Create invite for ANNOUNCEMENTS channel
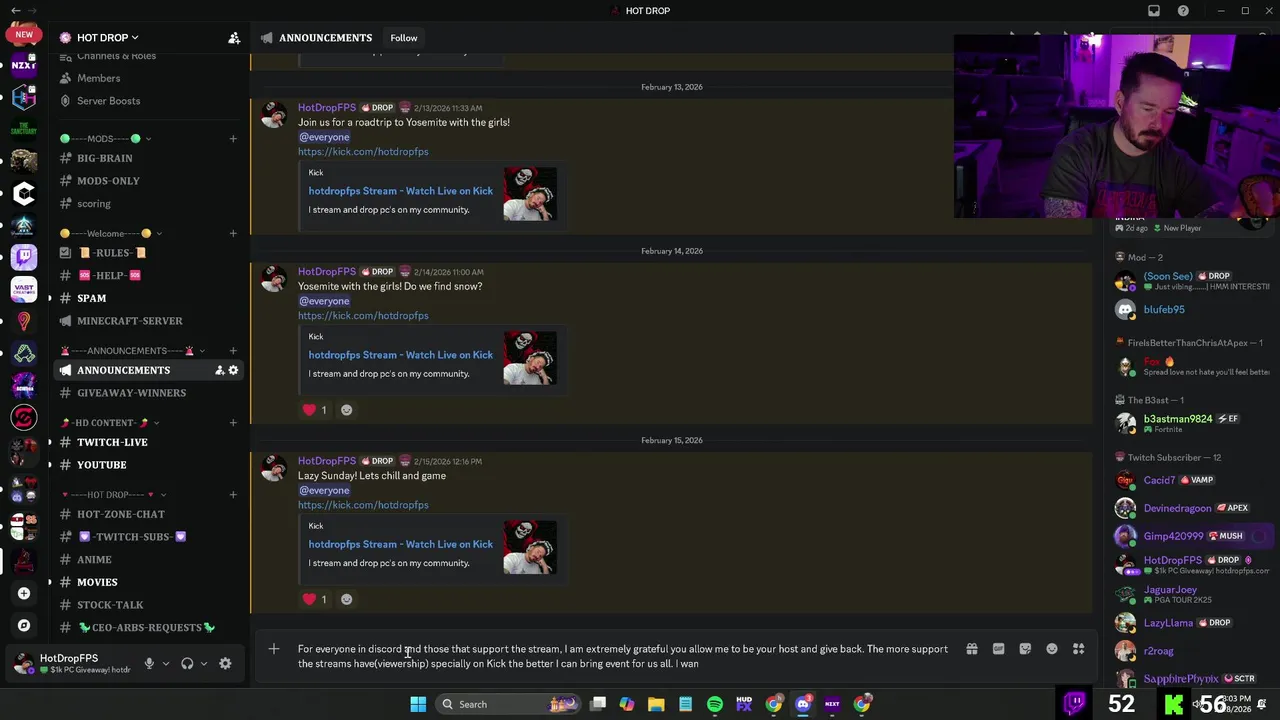Viewport: 1280px width, 720px height. tap(219, 370)
